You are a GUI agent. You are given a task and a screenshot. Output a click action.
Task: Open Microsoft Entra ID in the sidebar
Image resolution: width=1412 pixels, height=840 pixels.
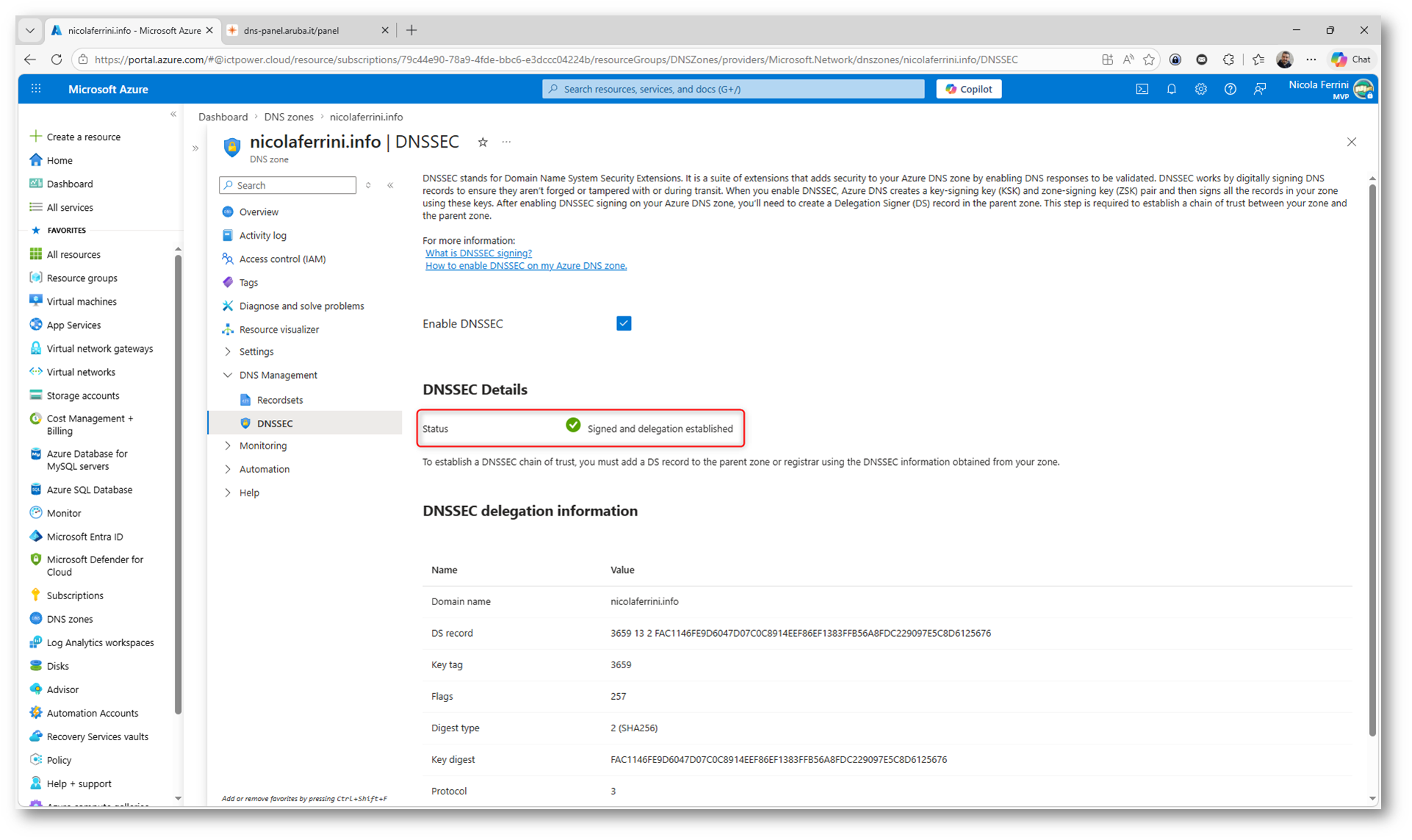click(84, 537)
